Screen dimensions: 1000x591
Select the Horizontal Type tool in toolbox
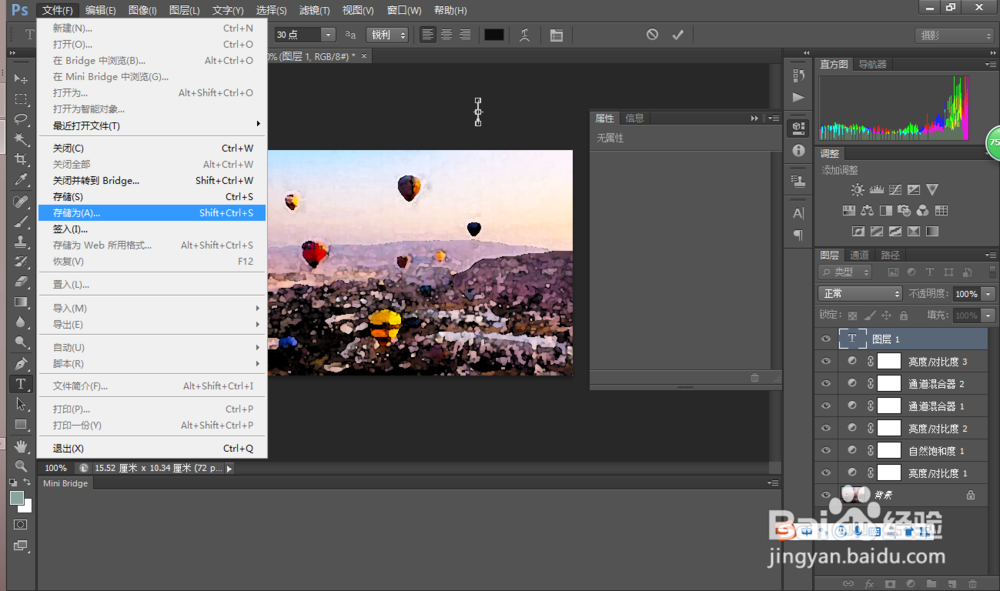click(20, 384)
